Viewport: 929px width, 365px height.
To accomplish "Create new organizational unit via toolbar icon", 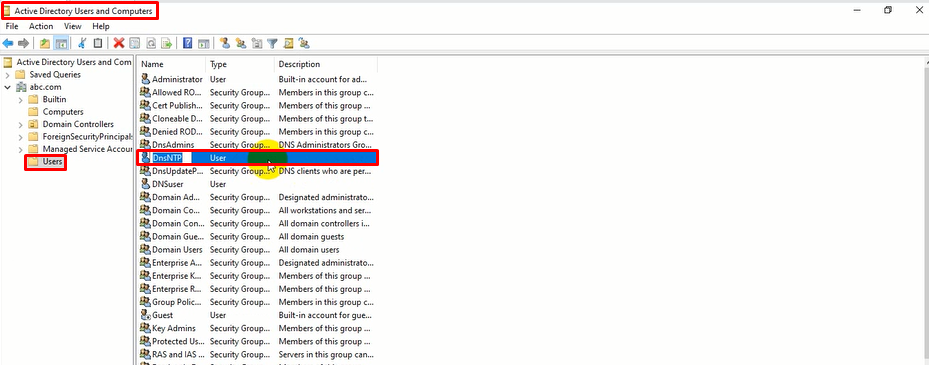I will [x=257, y=43].
